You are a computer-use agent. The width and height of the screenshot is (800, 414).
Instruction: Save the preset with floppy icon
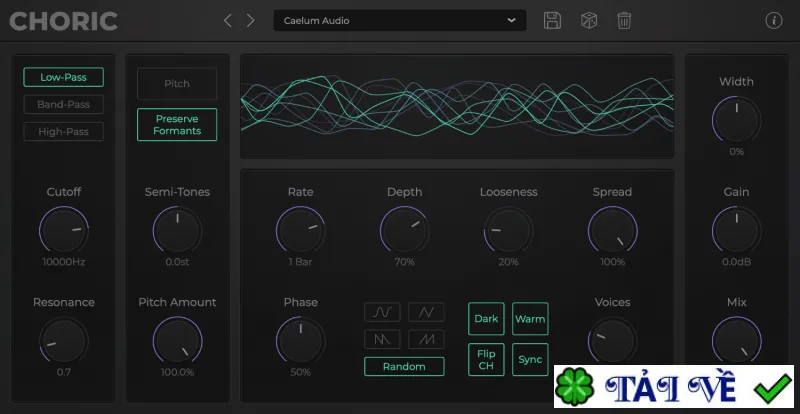point(552,20)
